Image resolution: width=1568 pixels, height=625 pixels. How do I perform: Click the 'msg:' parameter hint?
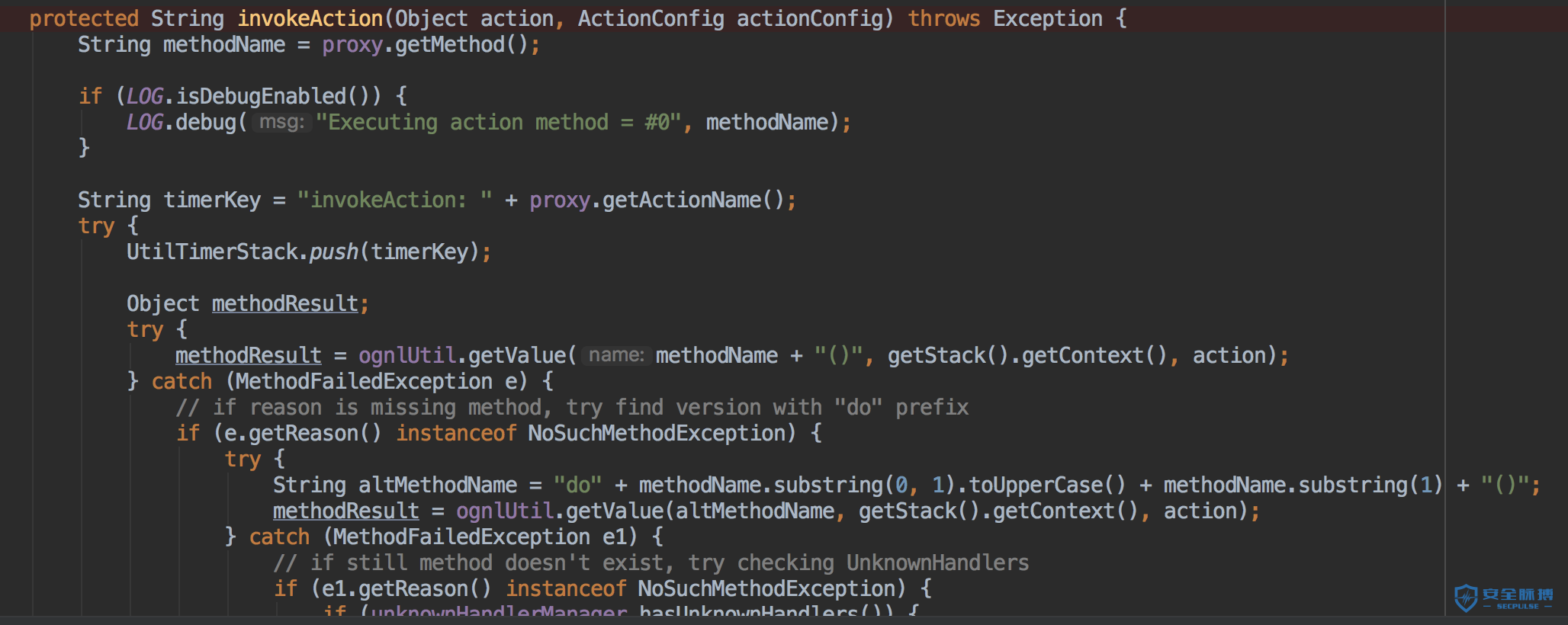pyautogui.click(x=281, y=122)
